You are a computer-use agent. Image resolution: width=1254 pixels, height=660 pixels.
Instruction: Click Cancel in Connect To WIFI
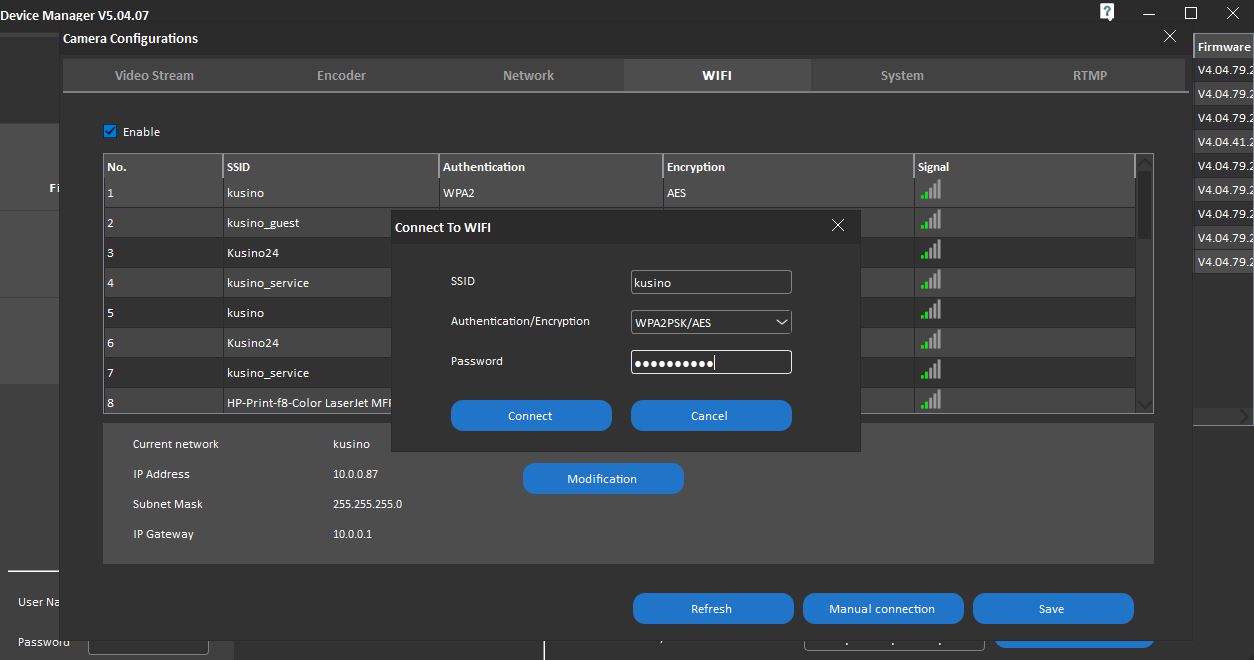711,416
